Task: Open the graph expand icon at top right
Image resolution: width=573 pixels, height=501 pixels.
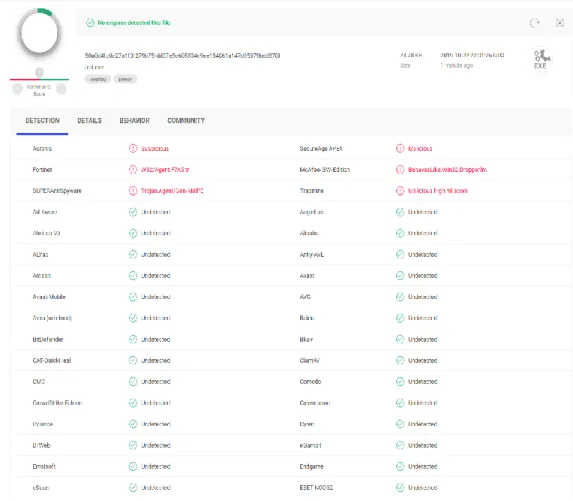Action: [x=559, y=23]
